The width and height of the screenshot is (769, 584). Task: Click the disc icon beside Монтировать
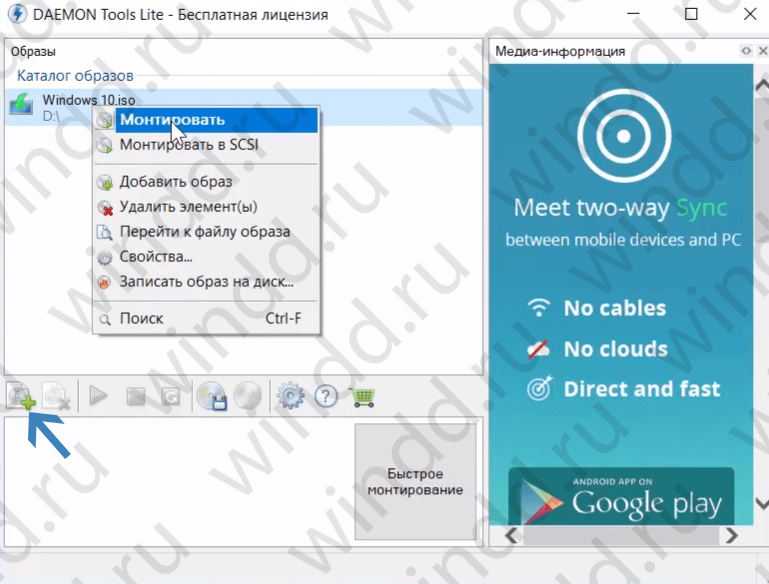(x=104, y=120)
